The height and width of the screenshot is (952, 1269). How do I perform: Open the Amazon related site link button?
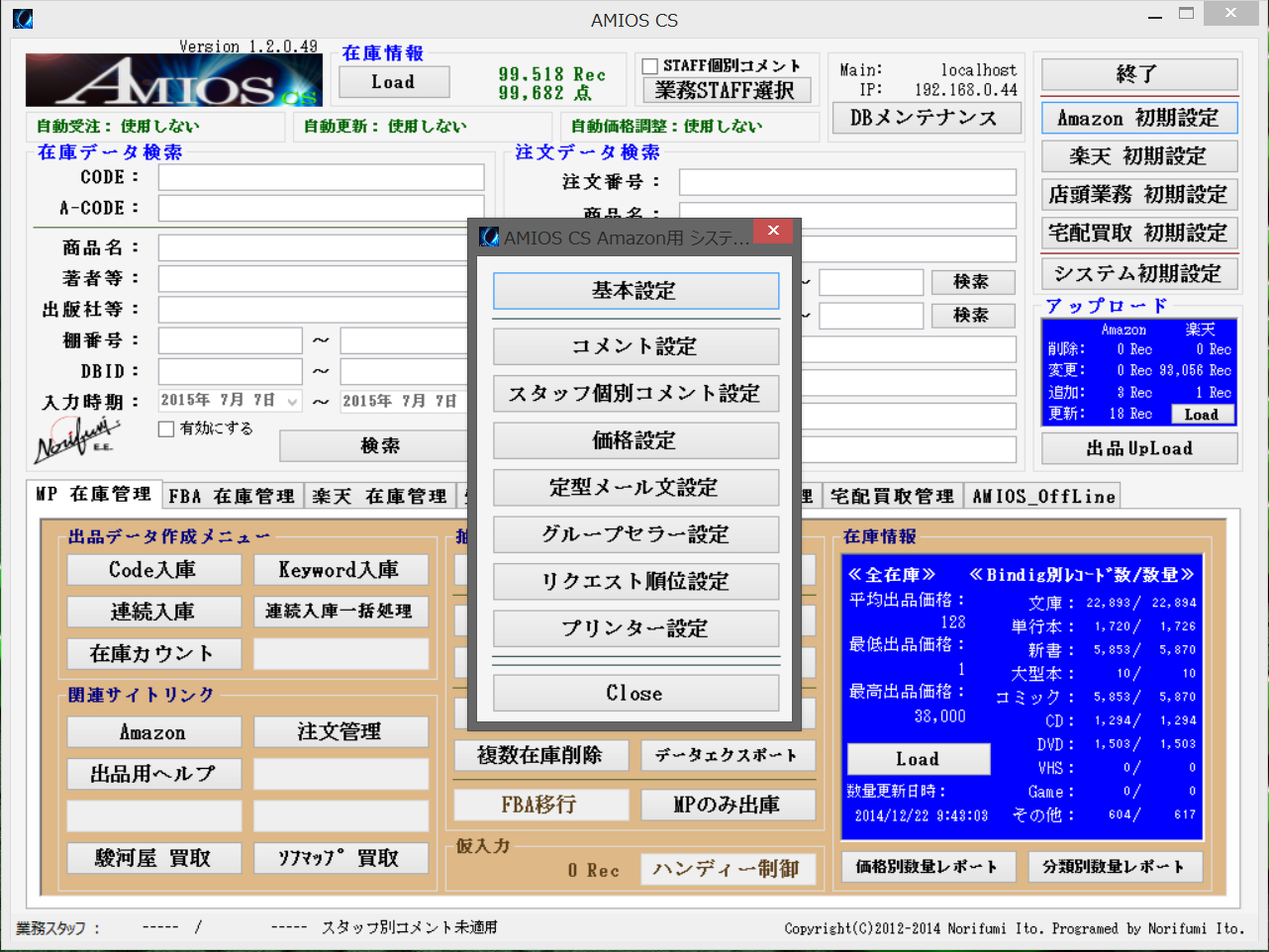tap(153, 732)
